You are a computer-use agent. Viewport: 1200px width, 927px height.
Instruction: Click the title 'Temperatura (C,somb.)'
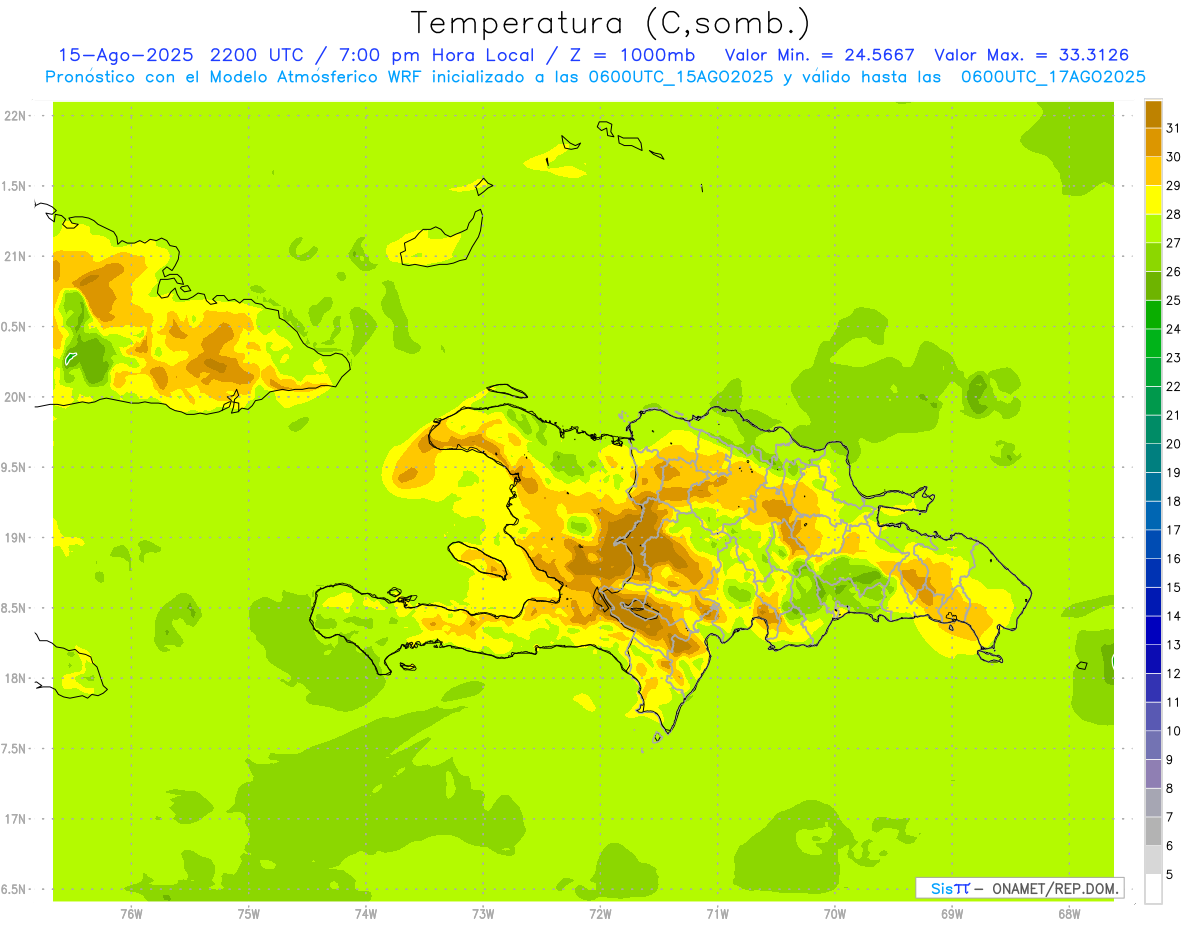pos(611,23)
